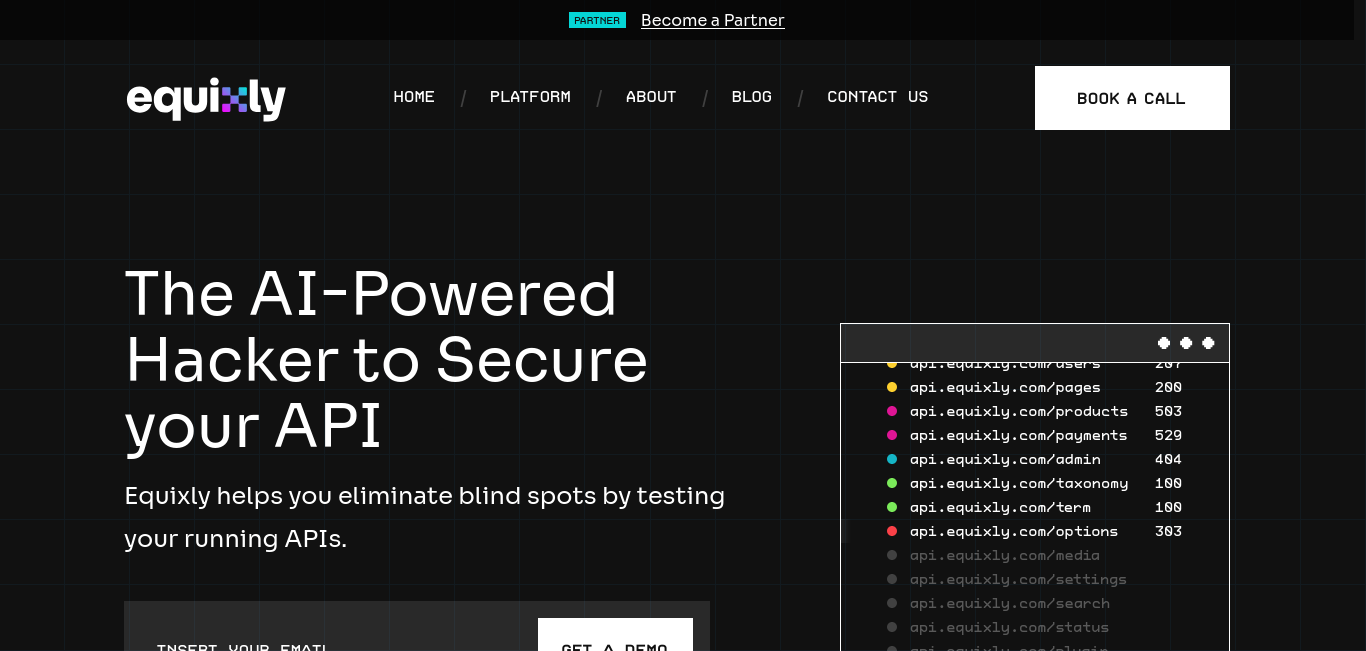1366x651 pixels.
Task: Click the GET A DEMO button
Action: coord(615,635)
